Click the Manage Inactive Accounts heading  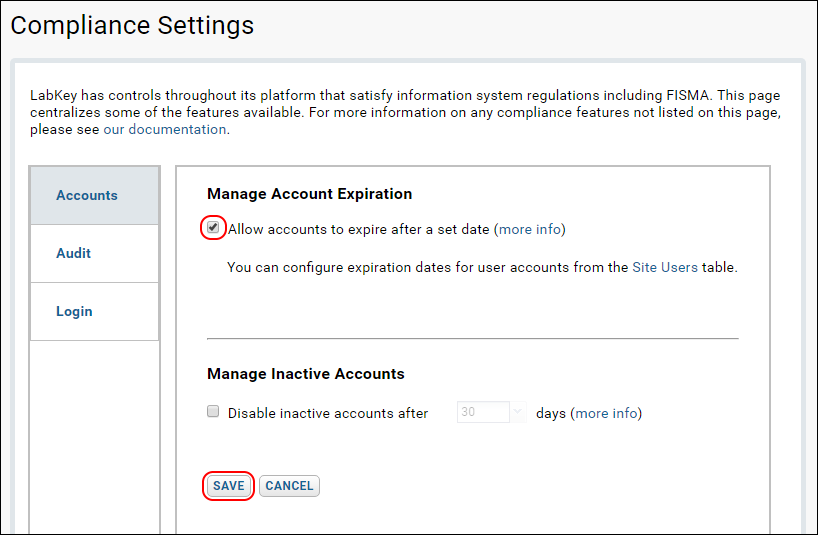(306, 374)
